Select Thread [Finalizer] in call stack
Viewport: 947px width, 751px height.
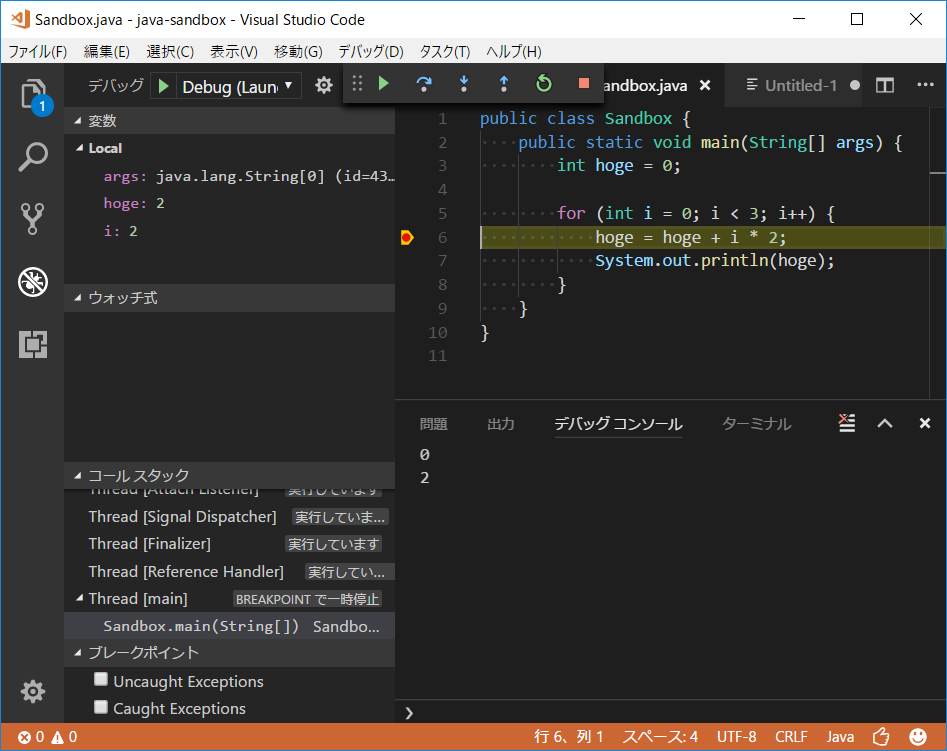click(230, 544)
